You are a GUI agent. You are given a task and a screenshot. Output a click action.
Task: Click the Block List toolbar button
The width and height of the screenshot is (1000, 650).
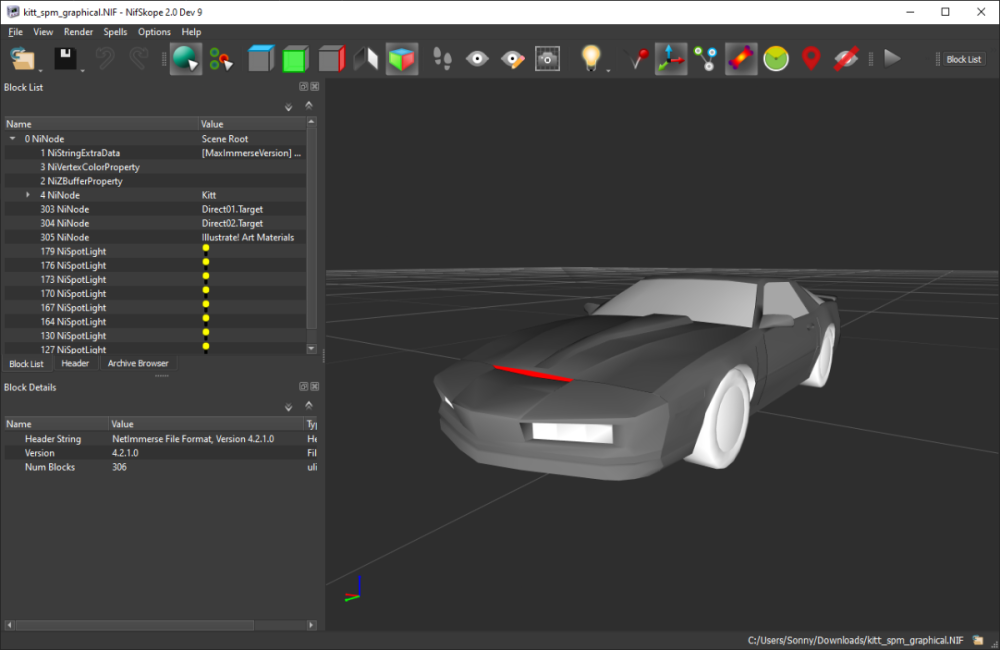click(963, 59)
